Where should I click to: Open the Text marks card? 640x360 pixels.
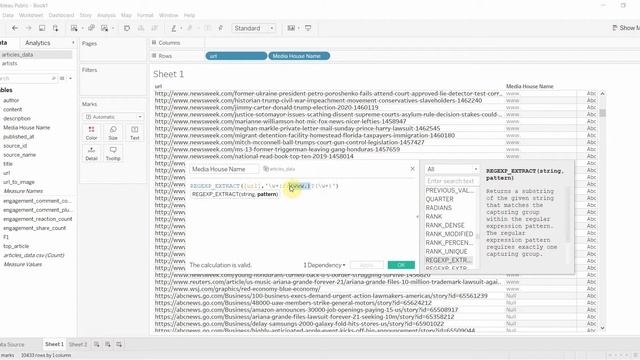(135, 133)
